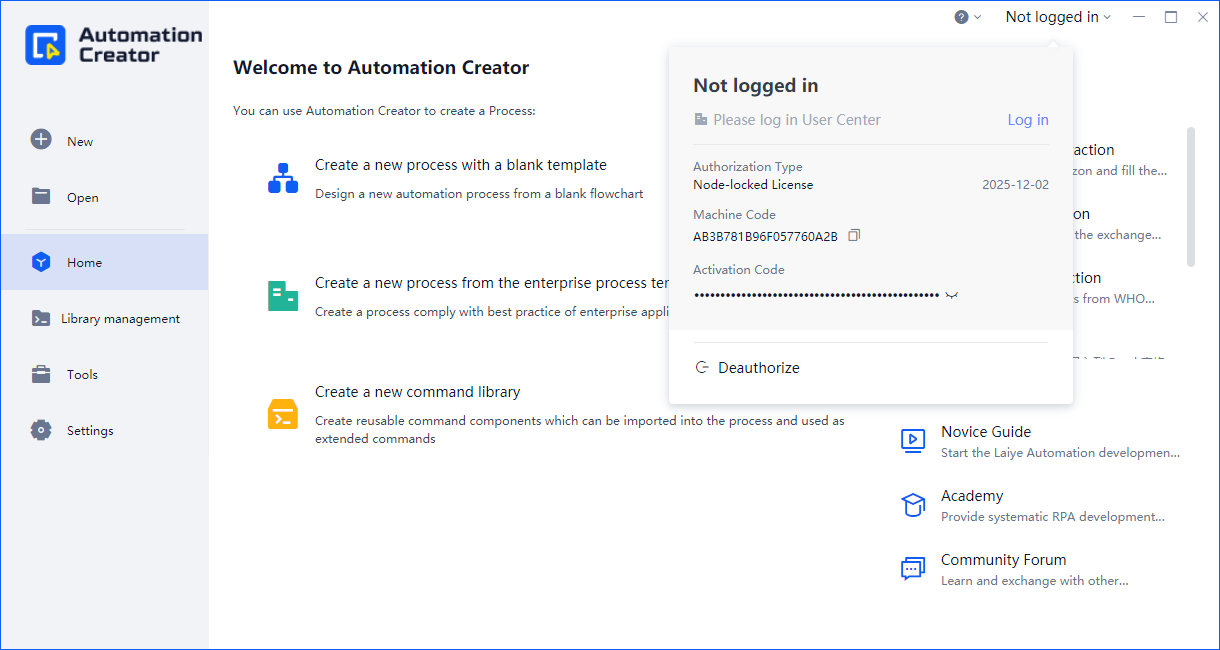Click the Automation Creator logo icon
The width and height of the screenshot is (1220, 650).
click(x=45, y=45)
